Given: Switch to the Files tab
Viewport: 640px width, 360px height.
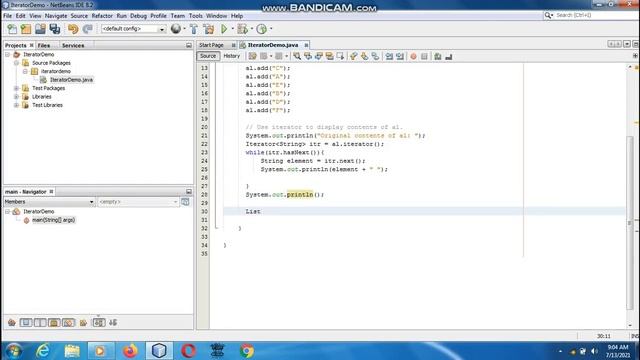Looking at the screenshot, I should pos(44,45).
